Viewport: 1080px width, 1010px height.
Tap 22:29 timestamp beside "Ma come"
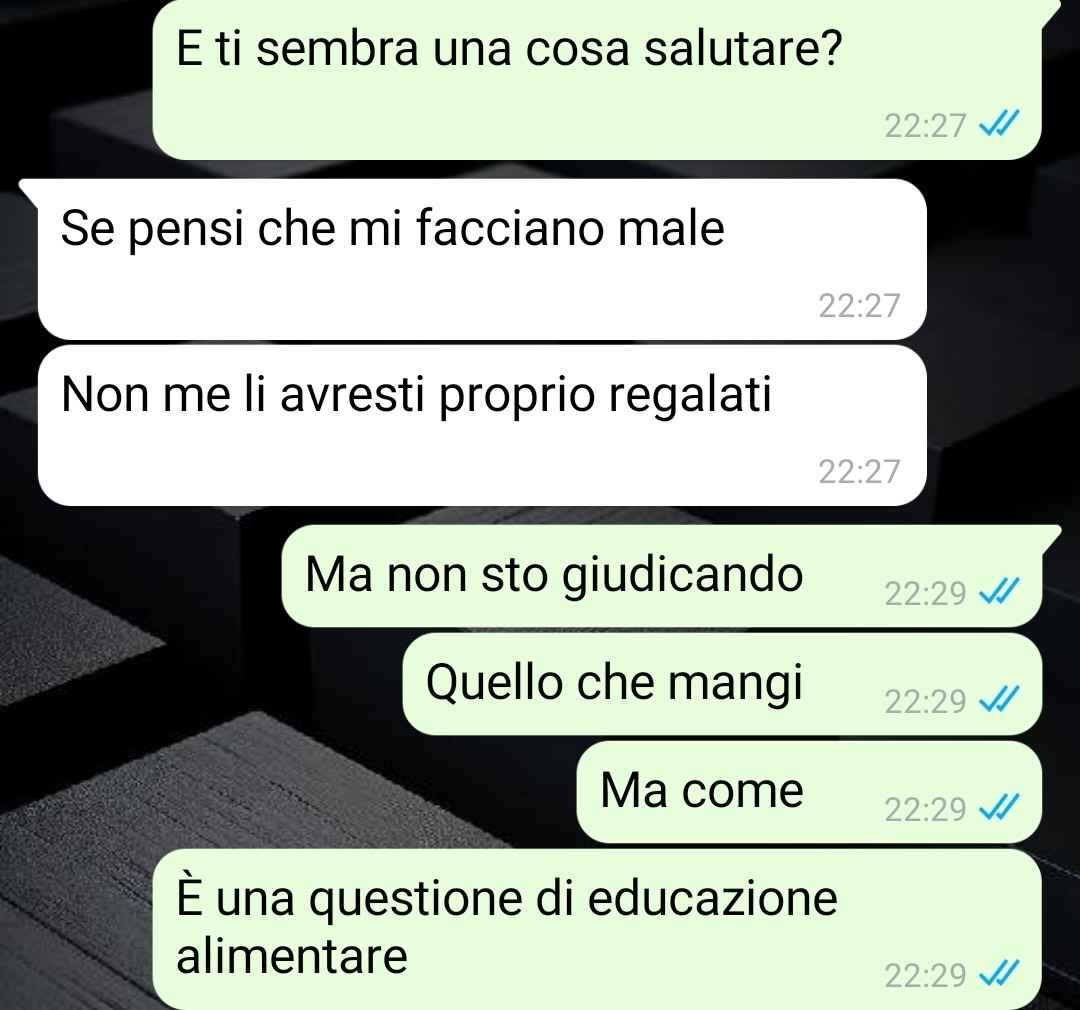coord(925,810)
